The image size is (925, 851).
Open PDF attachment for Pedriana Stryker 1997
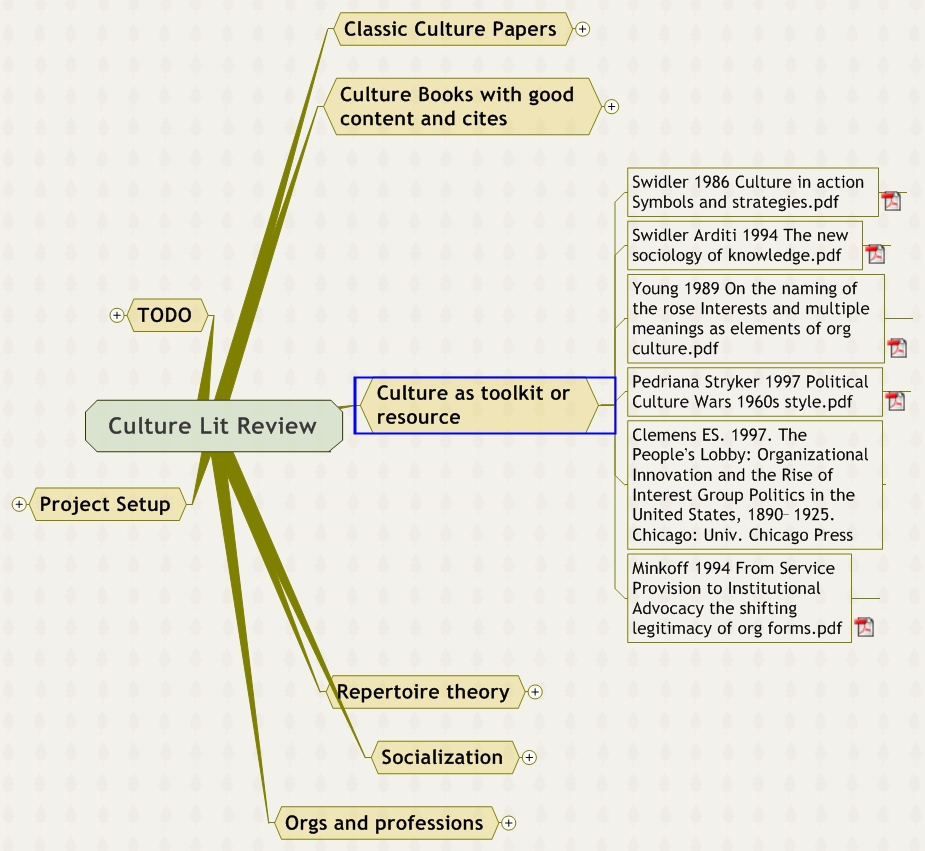click(x=895, y=401)
